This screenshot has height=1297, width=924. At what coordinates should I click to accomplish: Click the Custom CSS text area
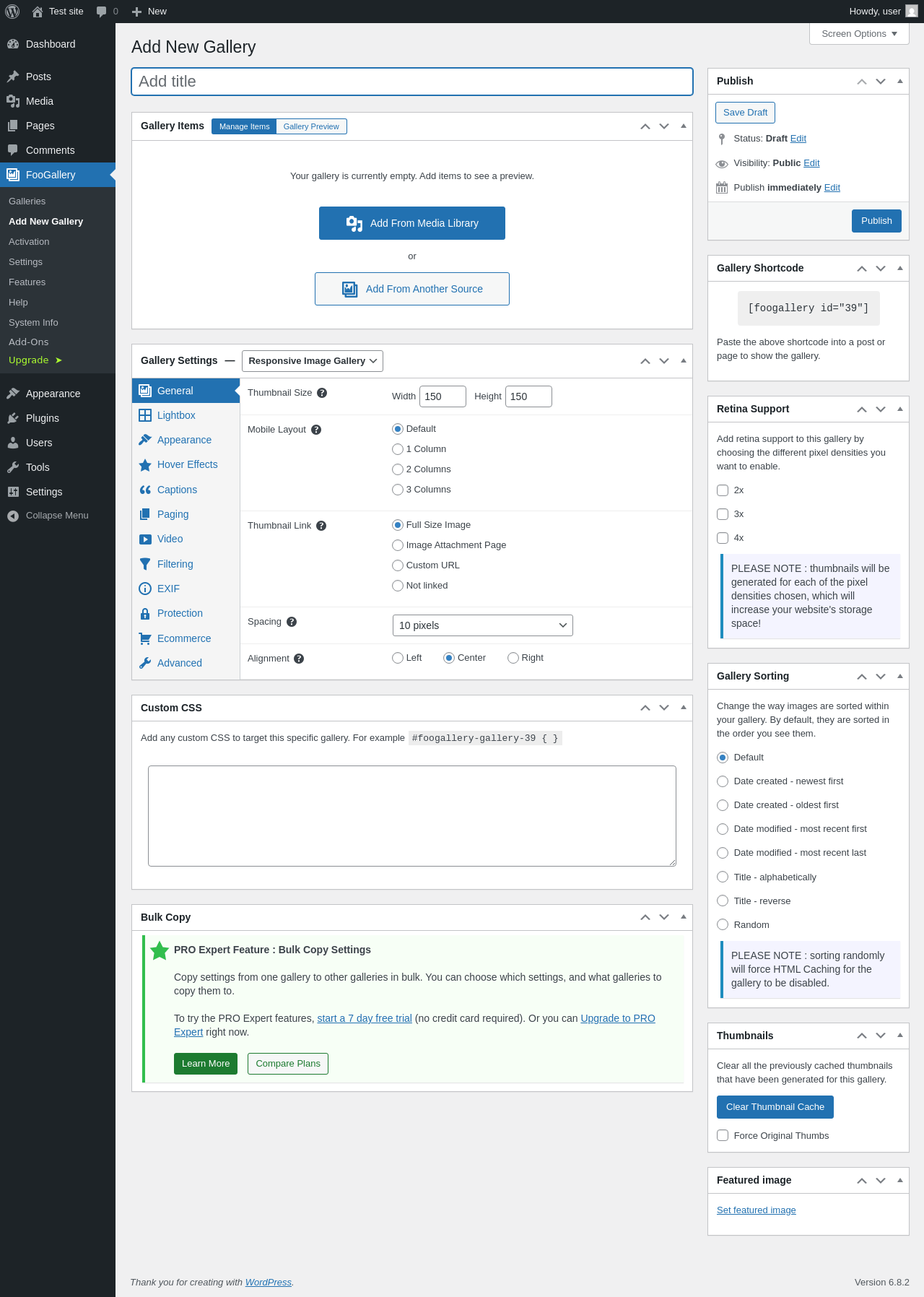pos(412,816)
